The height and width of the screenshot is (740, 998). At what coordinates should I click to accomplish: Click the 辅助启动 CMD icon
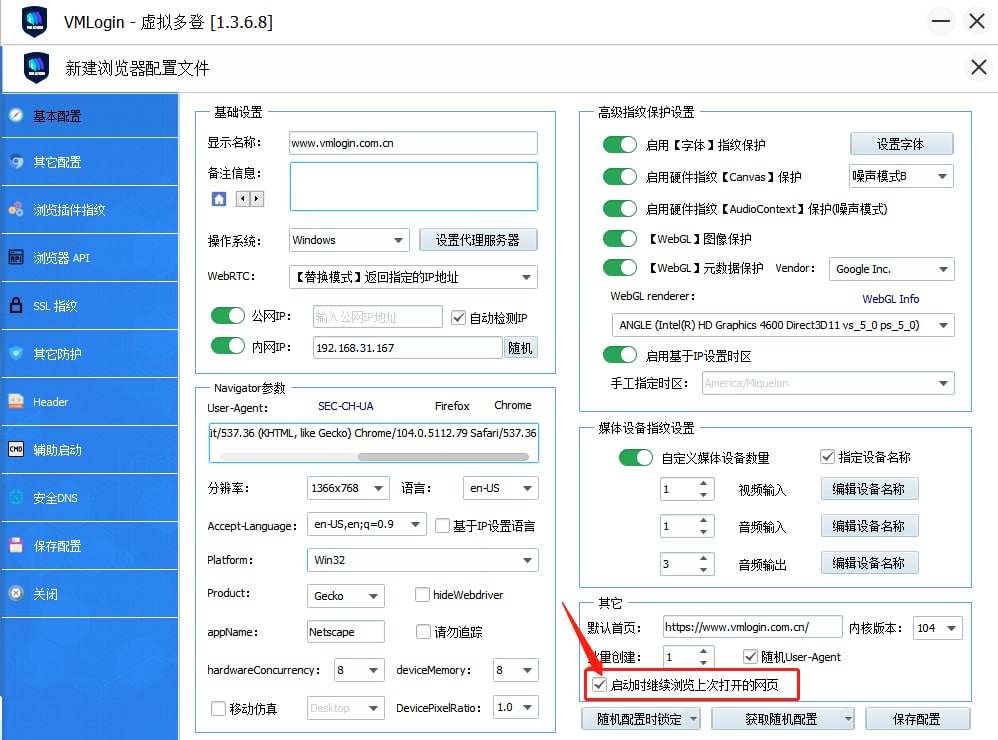pyautogui.click(x=16, y=449)
